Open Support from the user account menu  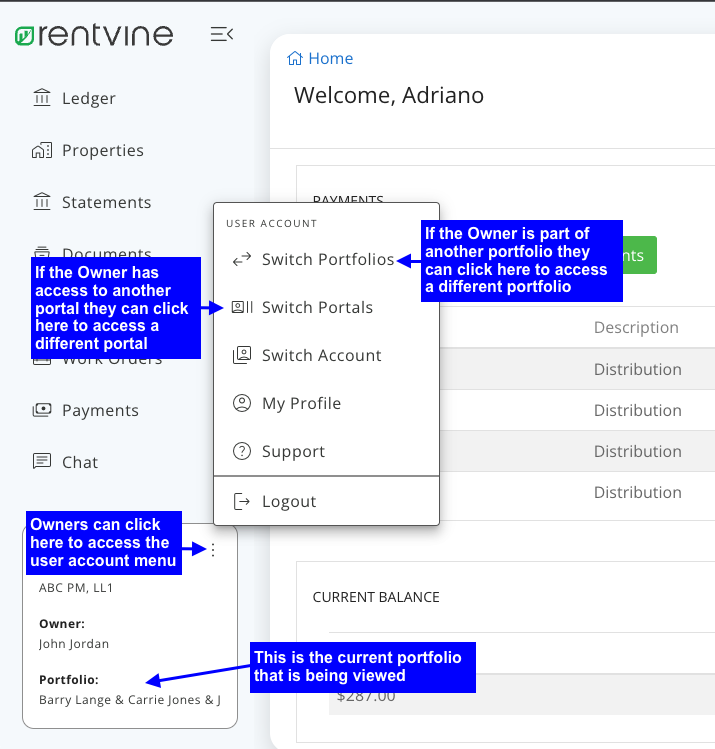293,452
